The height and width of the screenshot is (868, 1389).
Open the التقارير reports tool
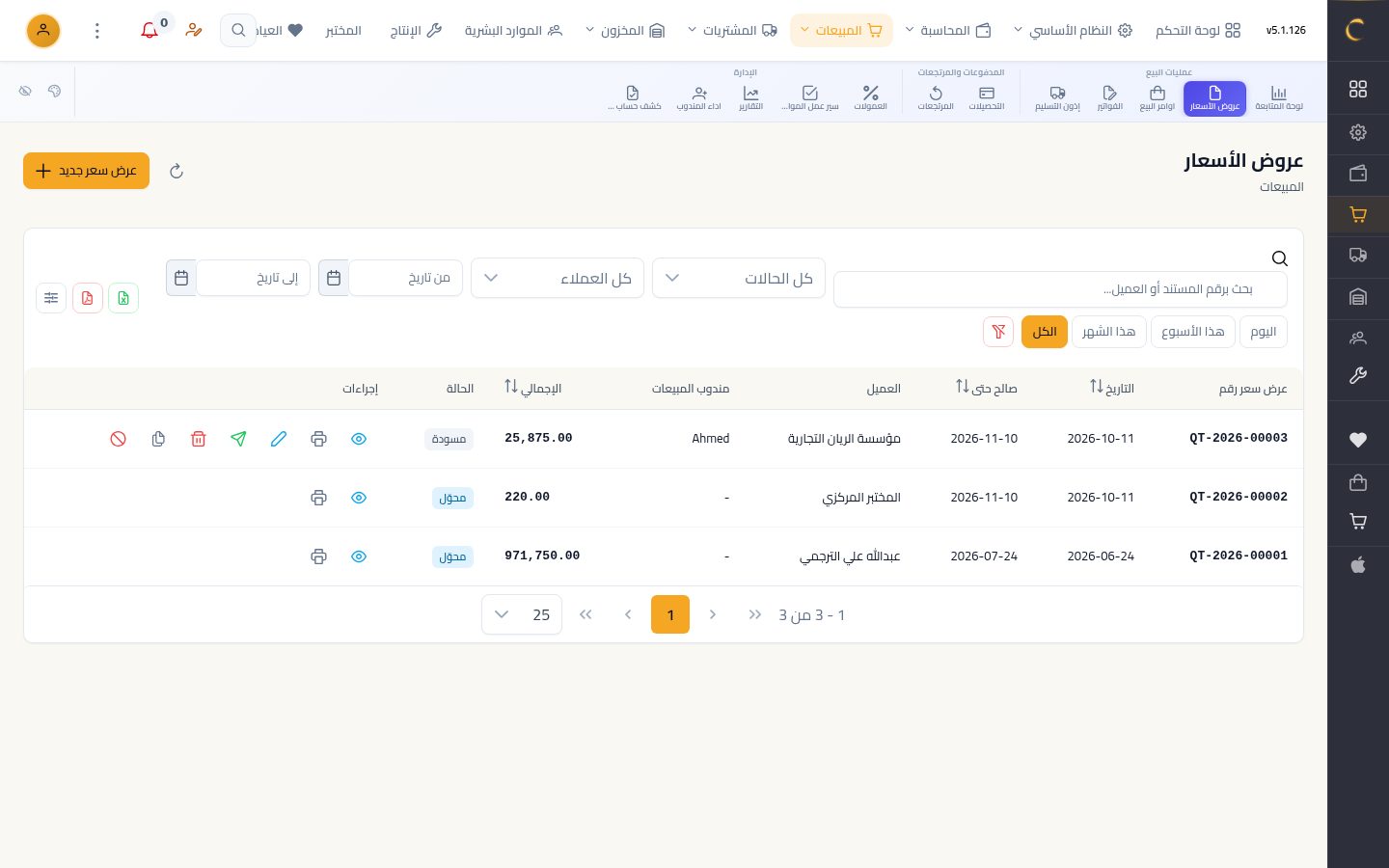pyautogui.click(x=750, y=98)
